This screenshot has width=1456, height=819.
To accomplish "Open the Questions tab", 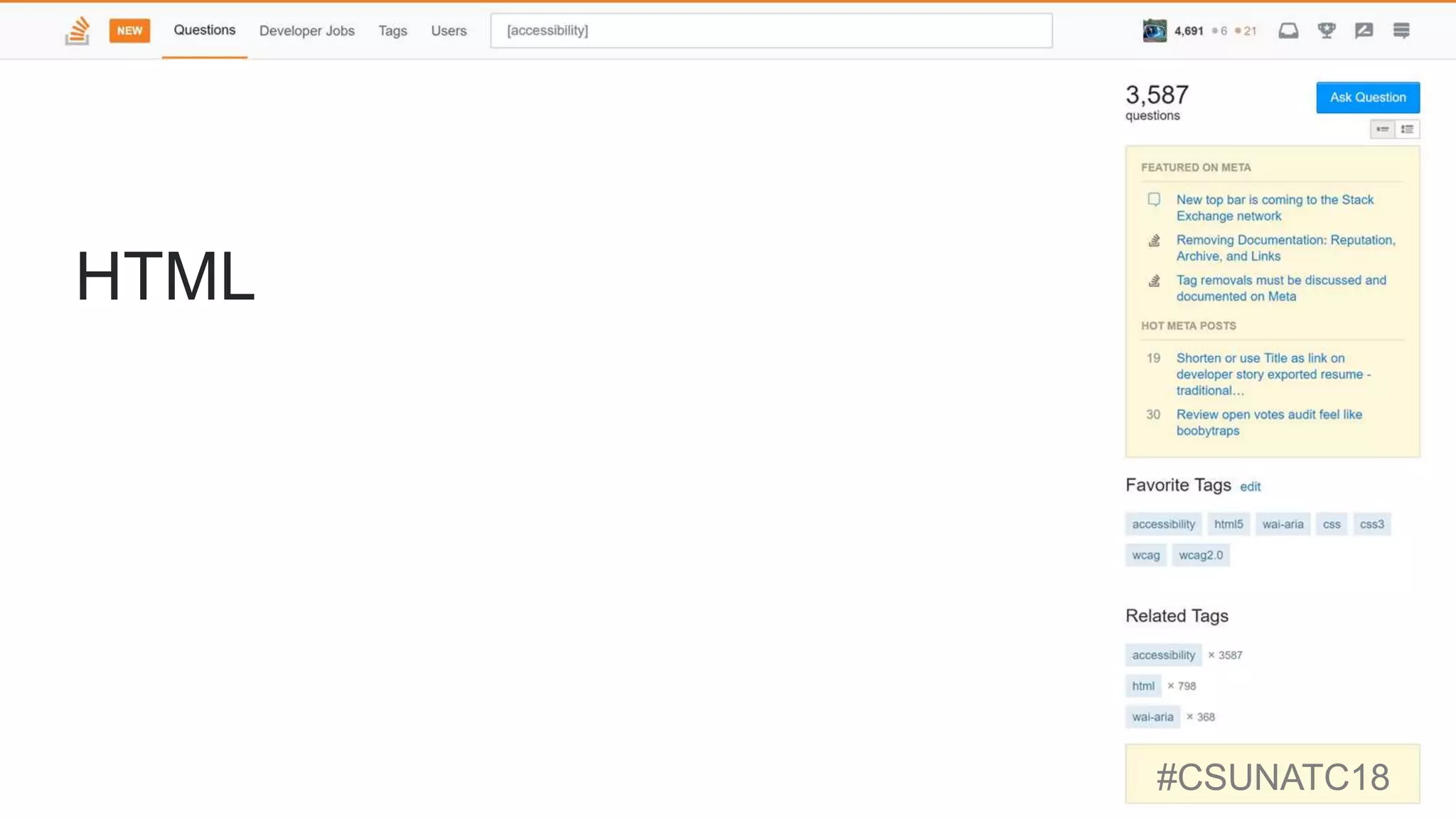I will point(204,30).
